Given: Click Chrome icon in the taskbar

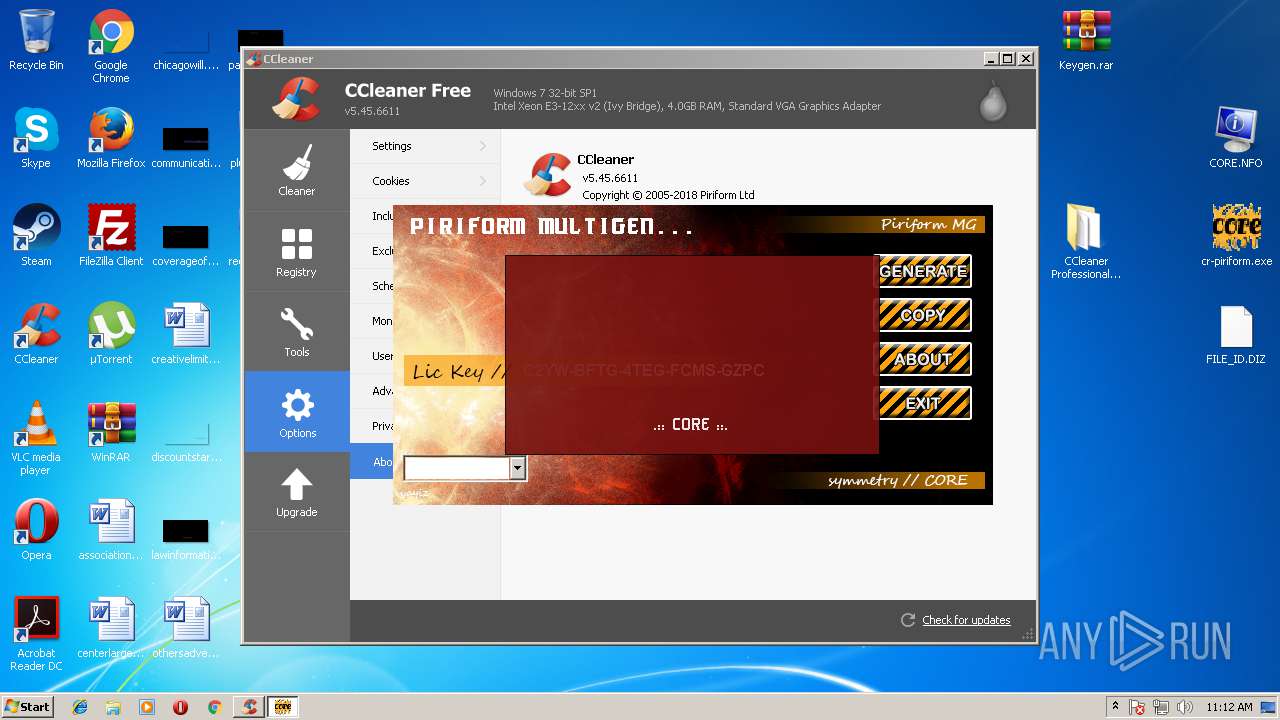Looking at the screenshot, I should coord(214,707).
